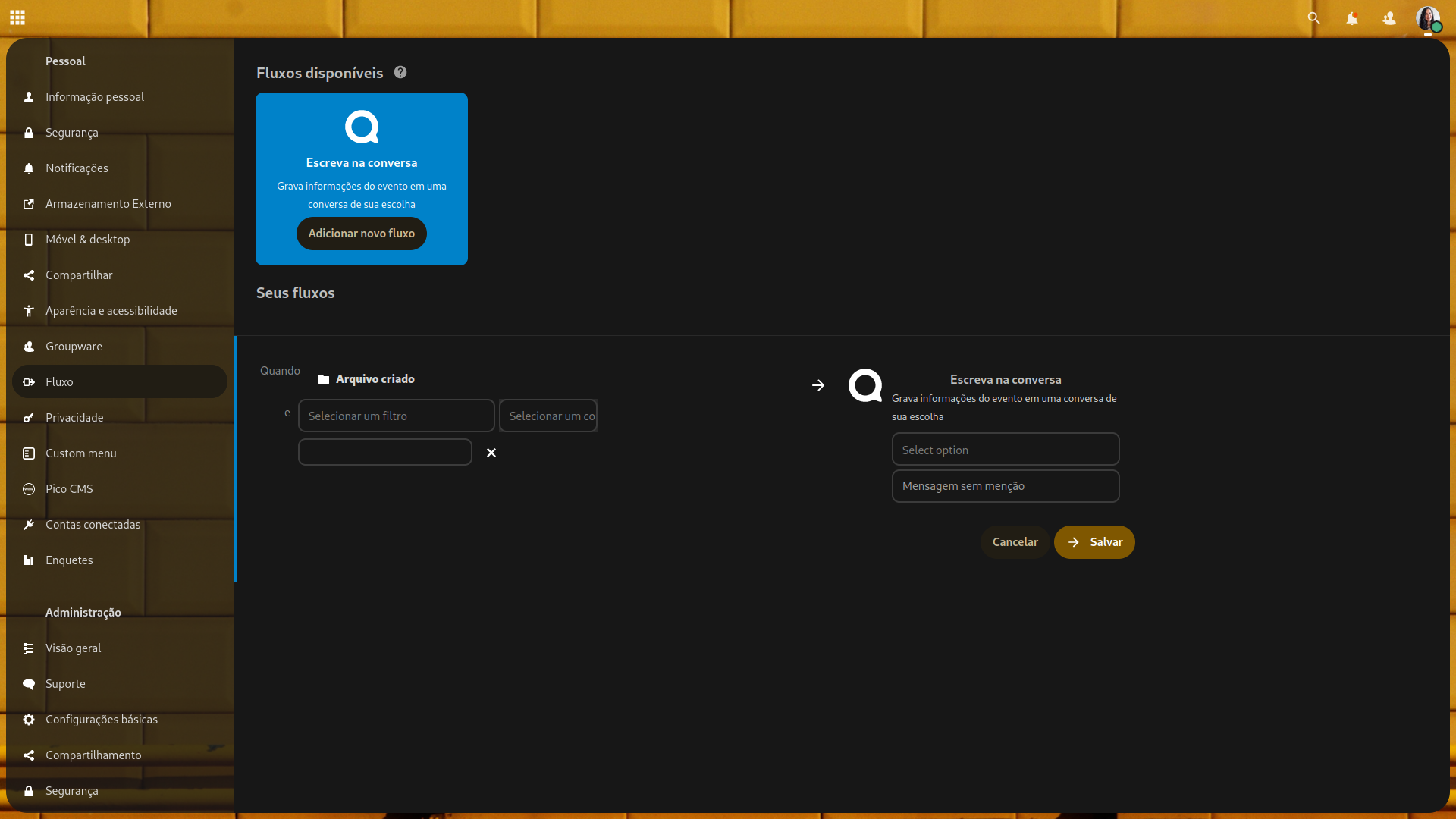Open the Selecionar um filtro dropdown
1456x819 pixels.
pyautogui.click(x=396, y=416)
